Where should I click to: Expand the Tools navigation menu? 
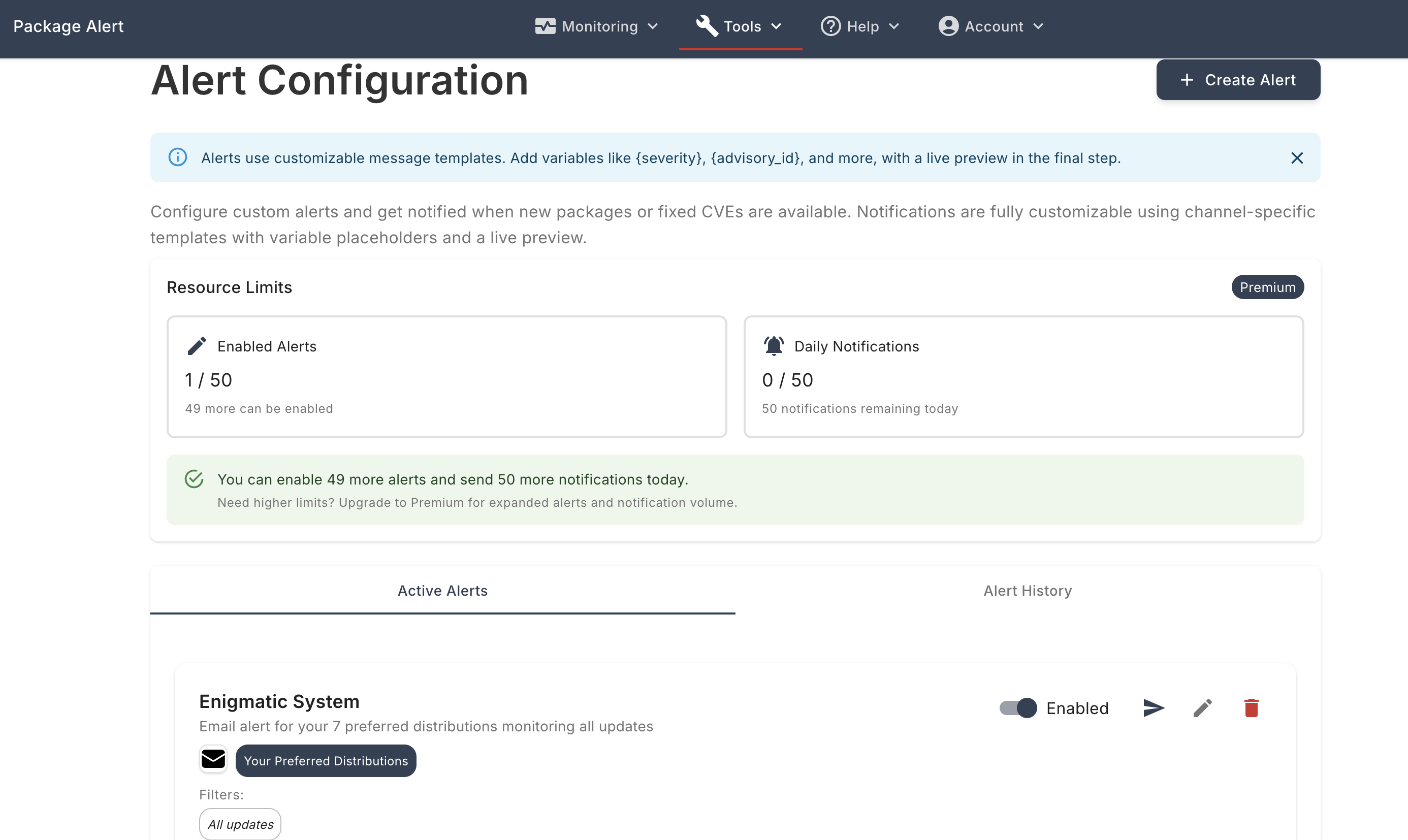tap(740, 26)
